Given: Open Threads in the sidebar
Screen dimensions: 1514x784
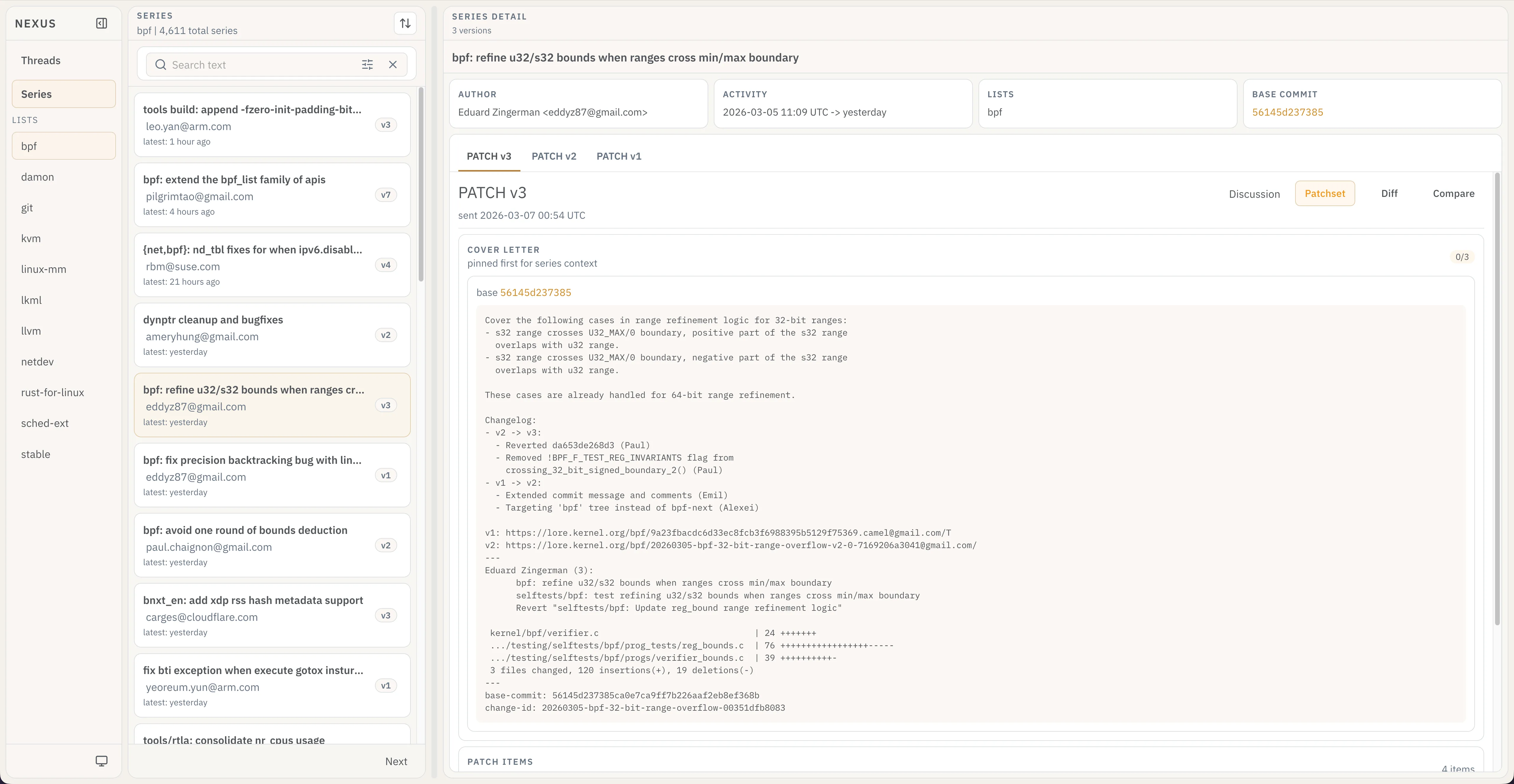Looking at the screenshot, I should (x=41, y=61).
